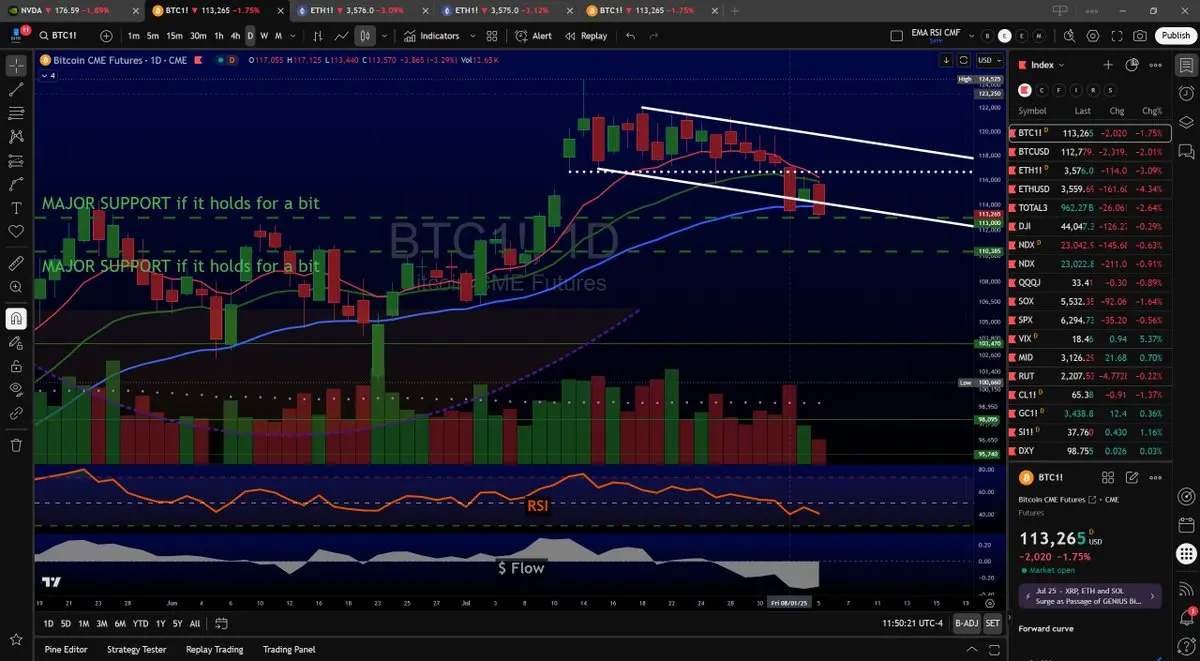This screenshot has height=661, width=1200.
Task: Toggle hide all drawings eye icon
Action: coord(16,389)
